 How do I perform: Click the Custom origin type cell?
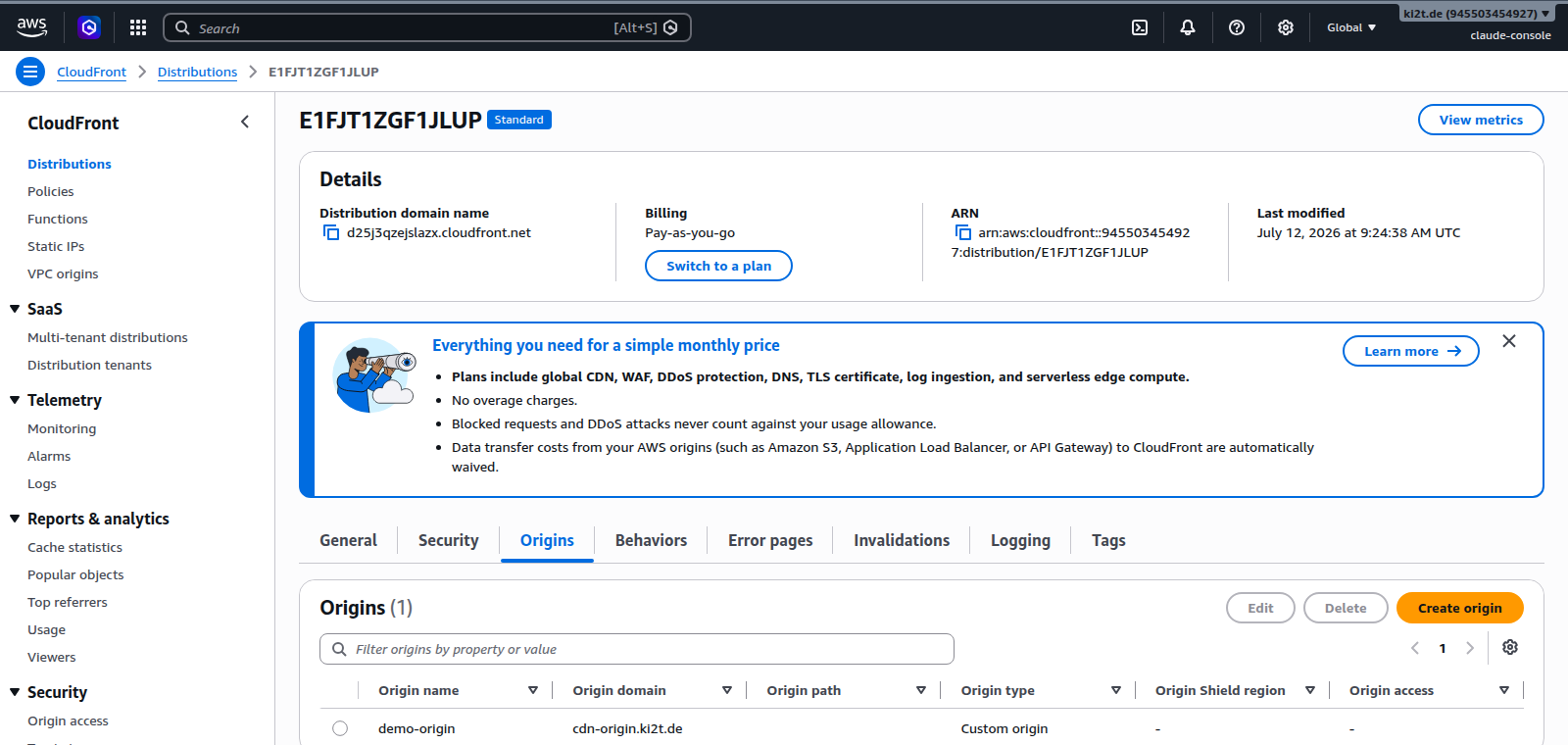(1004, 728)
